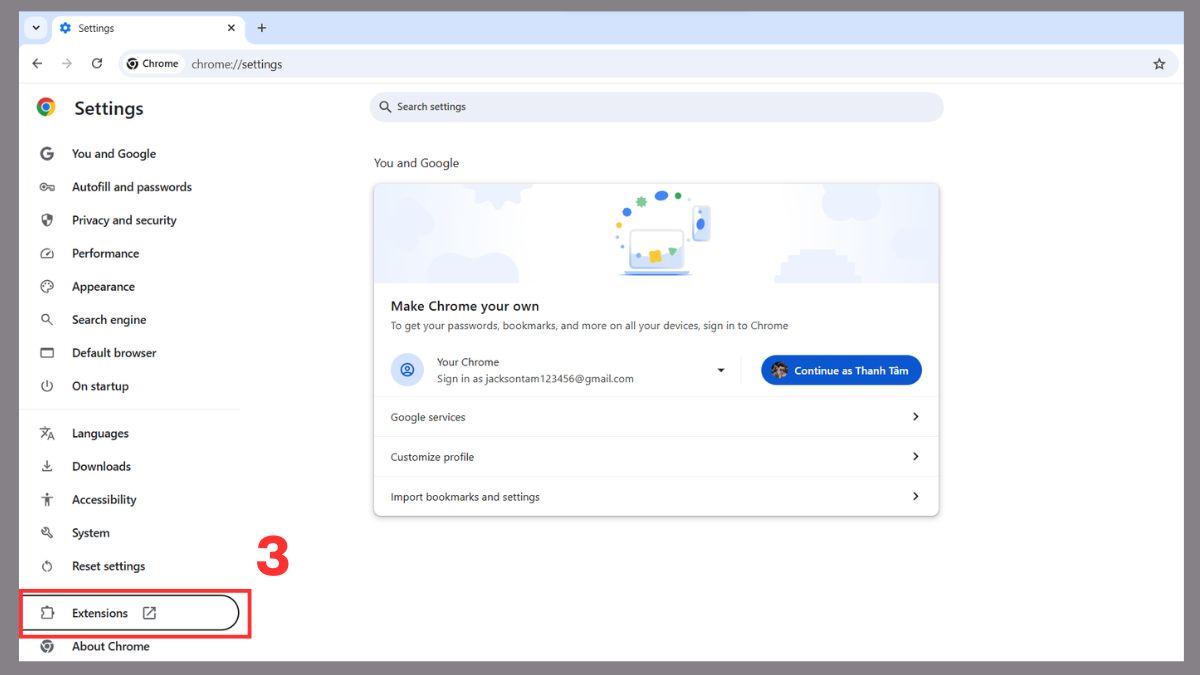This screenshot has width=1200, height=675.
Task: Click the Chrome site info chip
Action: pyautogui.click(x=153, y=64)
